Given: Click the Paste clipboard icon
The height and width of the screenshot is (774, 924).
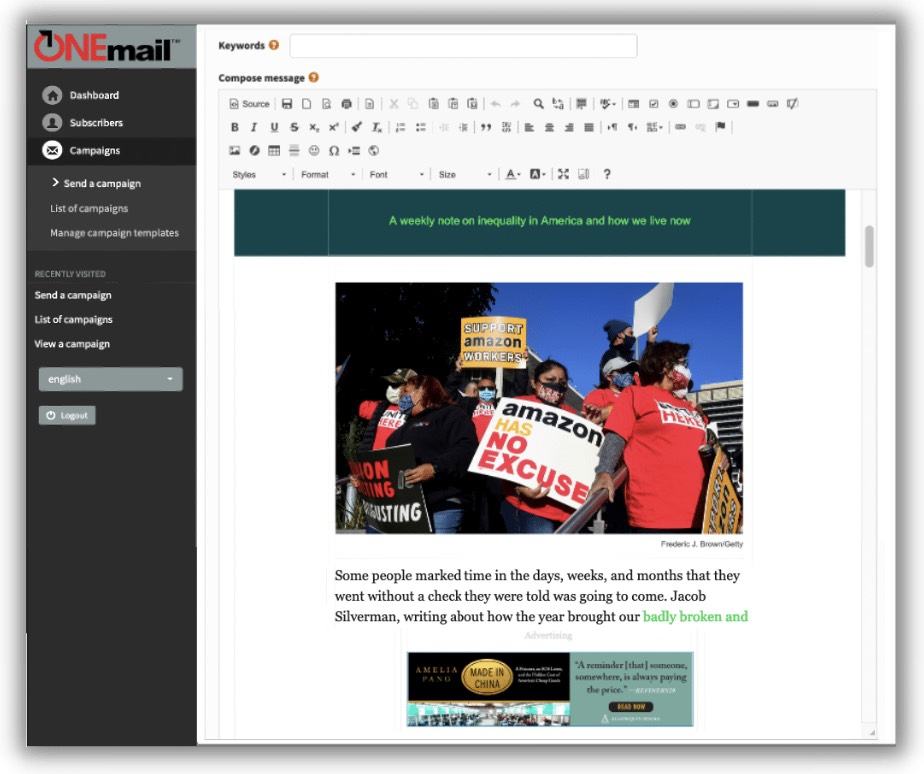Looking at the screenshot, I should (433, 104).
